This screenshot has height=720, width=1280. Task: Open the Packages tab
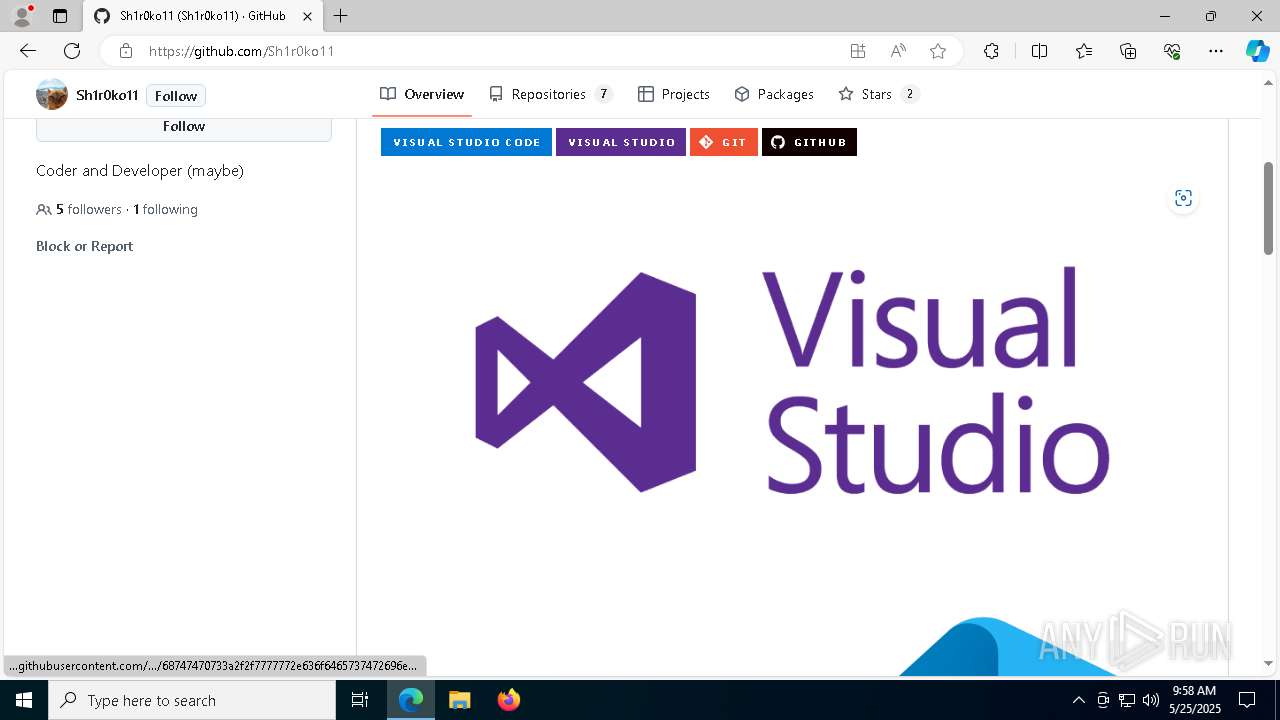[x=774, y=94]
